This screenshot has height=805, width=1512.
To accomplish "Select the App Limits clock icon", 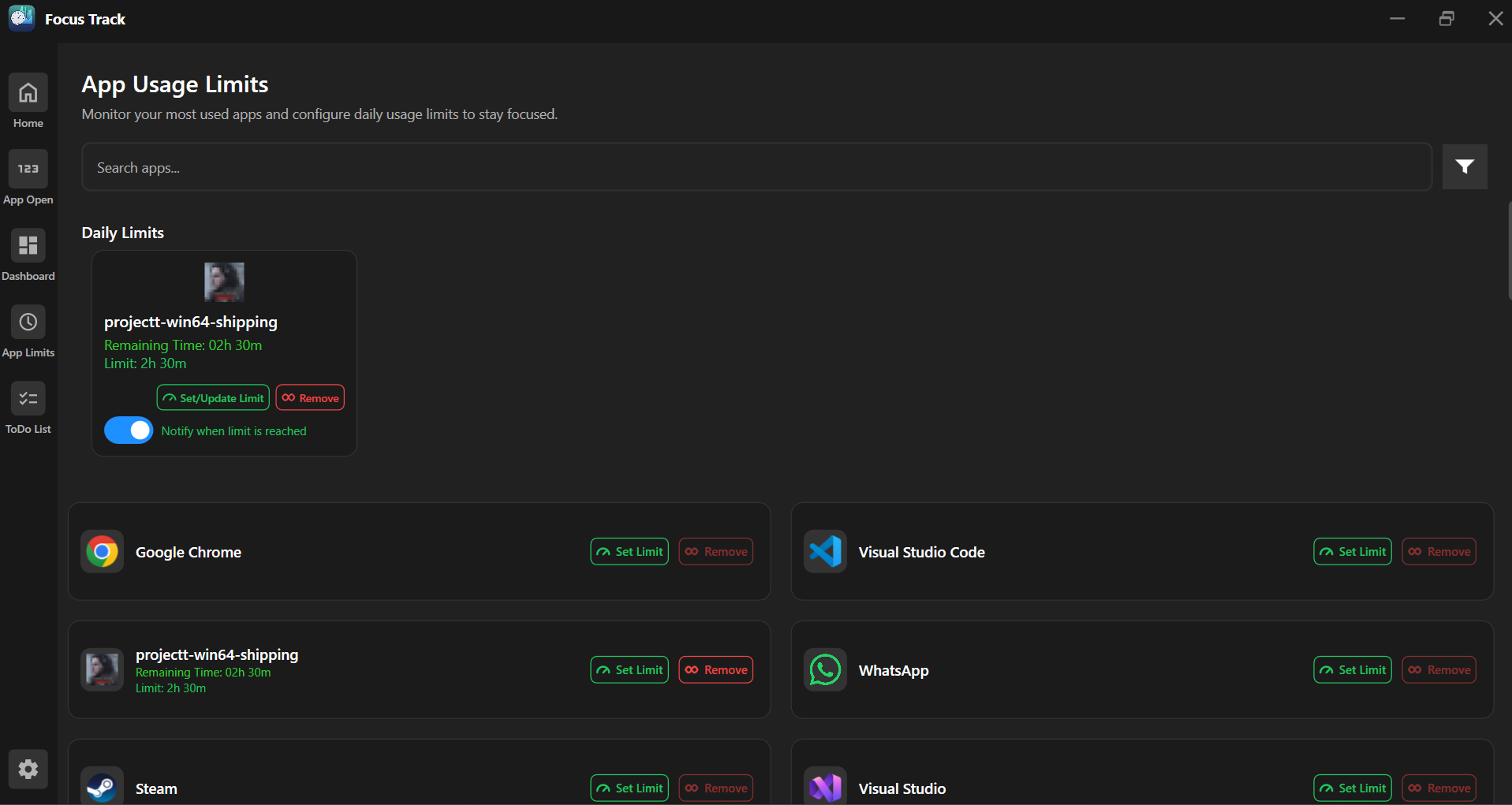I will click(28, 322).
